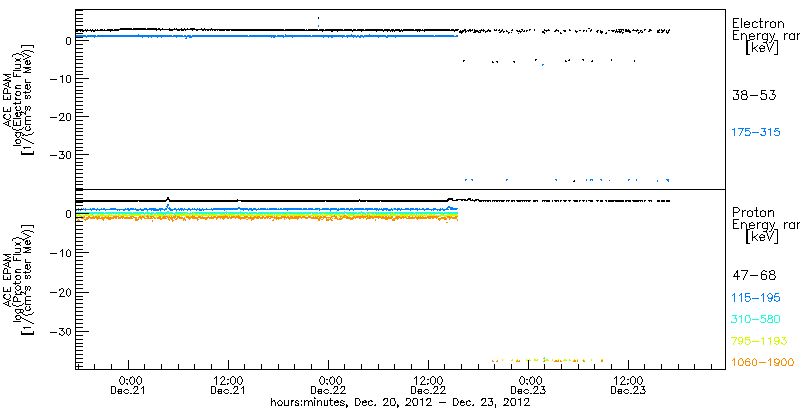Click the 0:00 Dec.22 time axis label

pyautogui.click(x=329, y=386)
